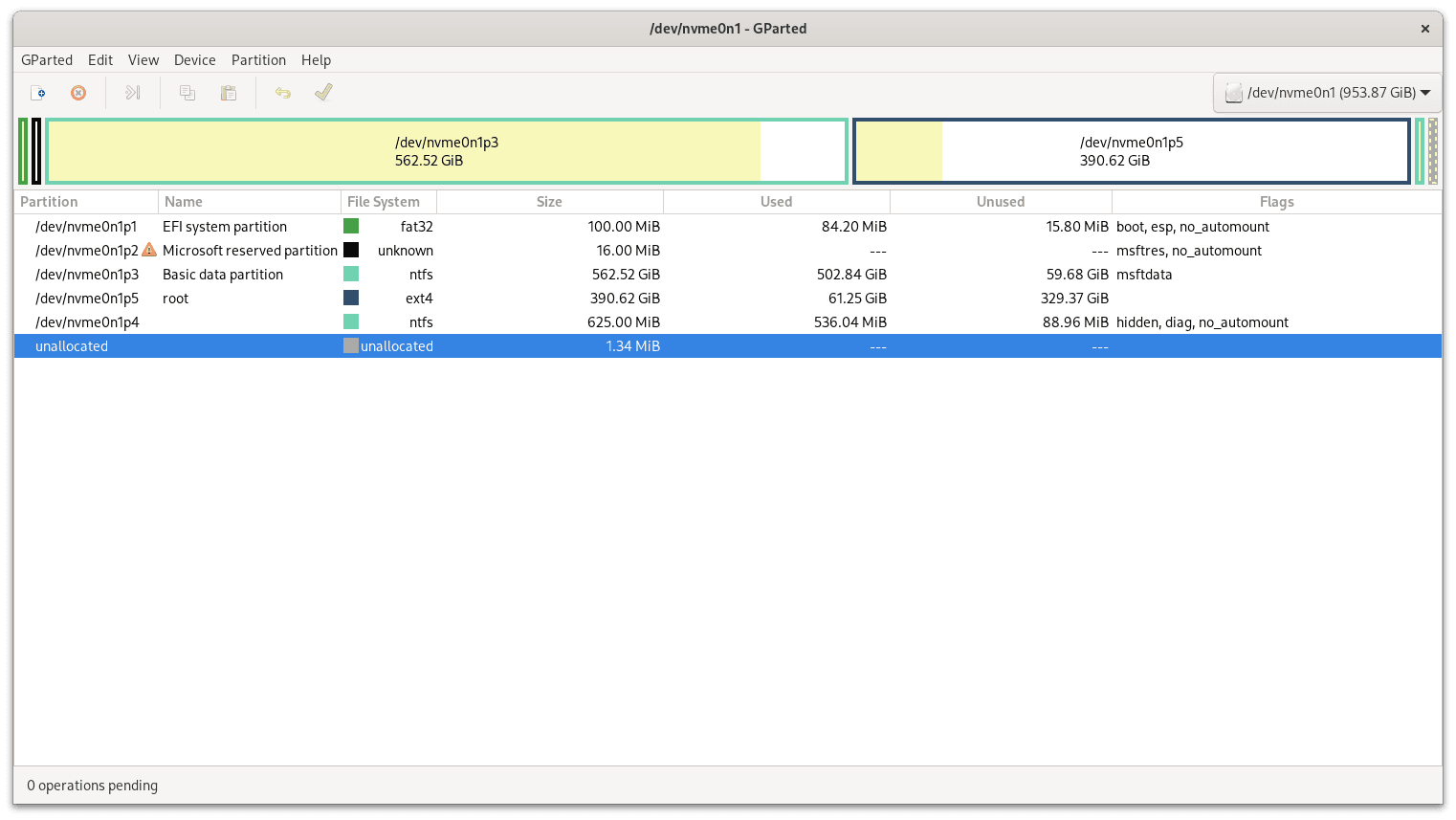Screen dimensions: 1456x820
Task: Click the Apply all operations checkmark icon
Action: tap(323, 93)
